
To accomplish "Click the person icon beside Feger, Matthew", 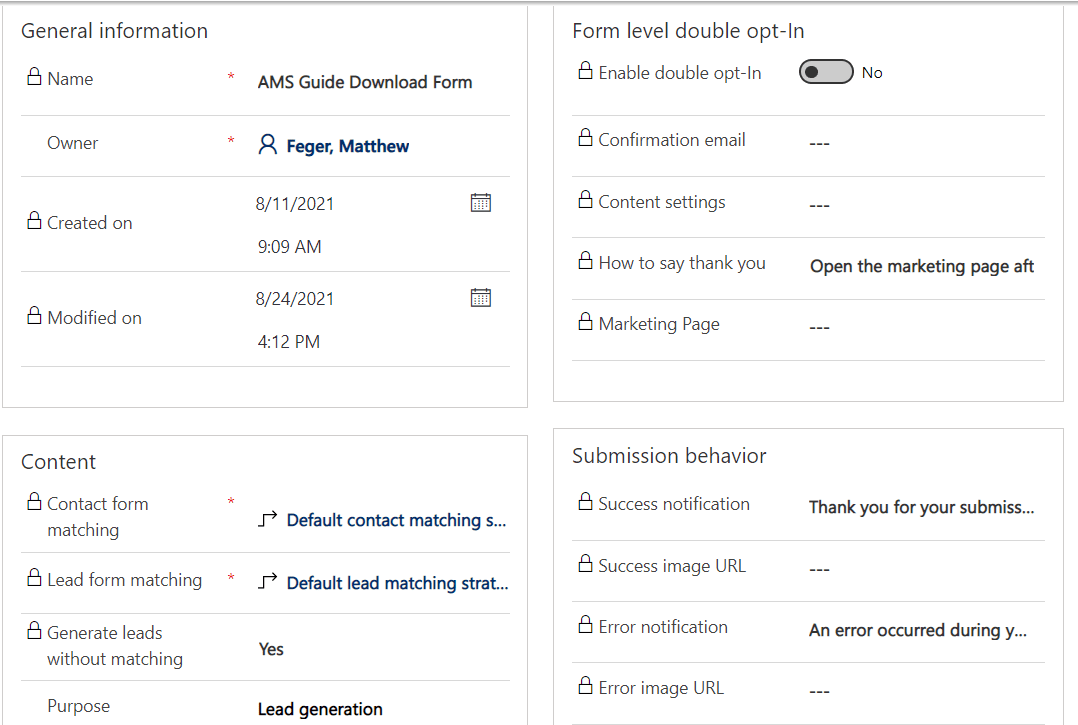I will (266, 144).
